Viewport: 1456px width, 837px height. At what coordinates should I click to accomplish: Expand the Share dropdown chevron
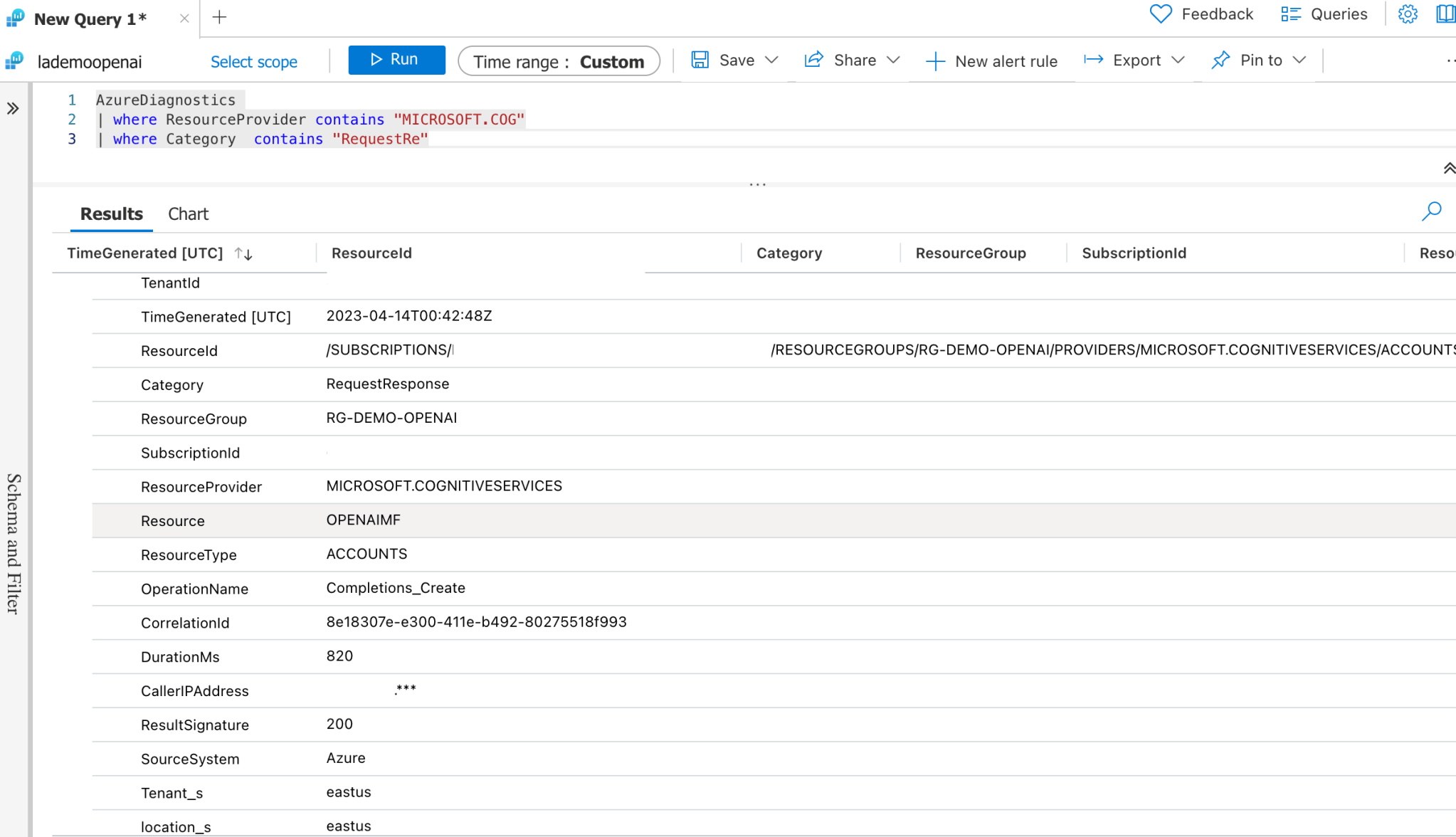893,60
